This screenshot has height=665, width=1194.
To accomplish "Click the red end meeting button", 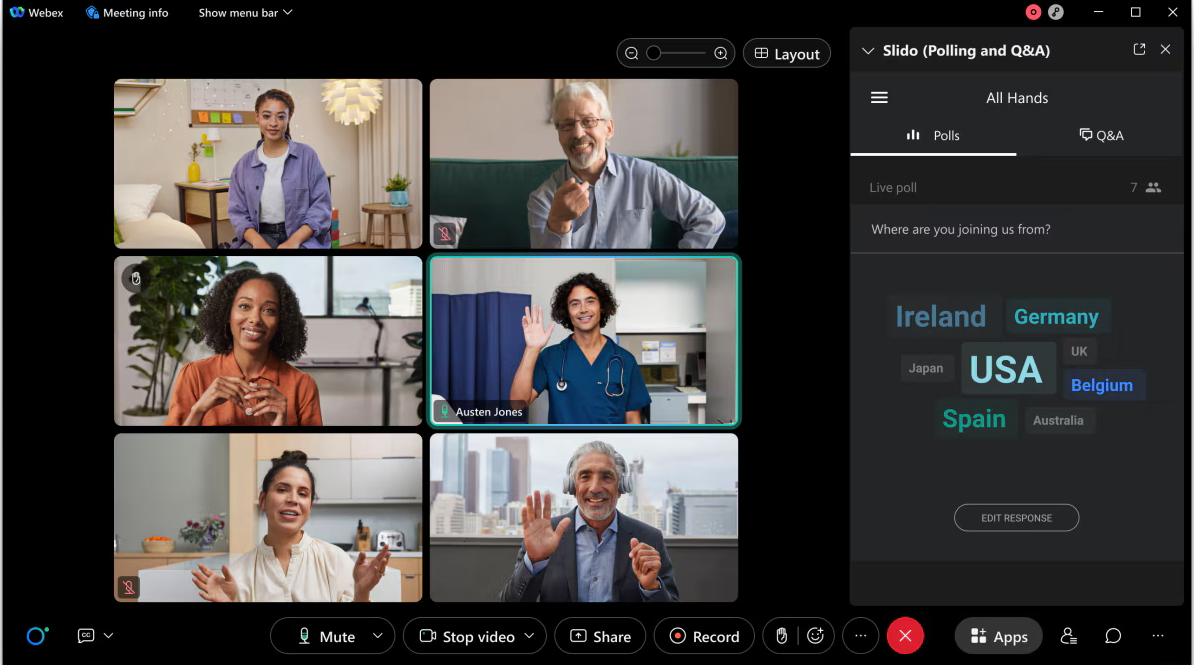I will pos(905,636).
